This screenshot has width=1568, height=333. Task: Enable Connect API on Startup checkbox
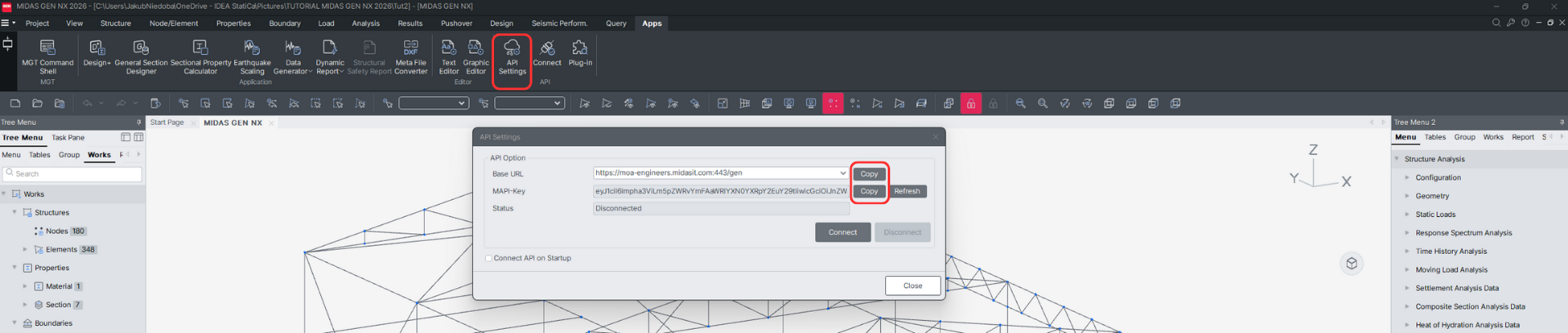coord(488,259)
